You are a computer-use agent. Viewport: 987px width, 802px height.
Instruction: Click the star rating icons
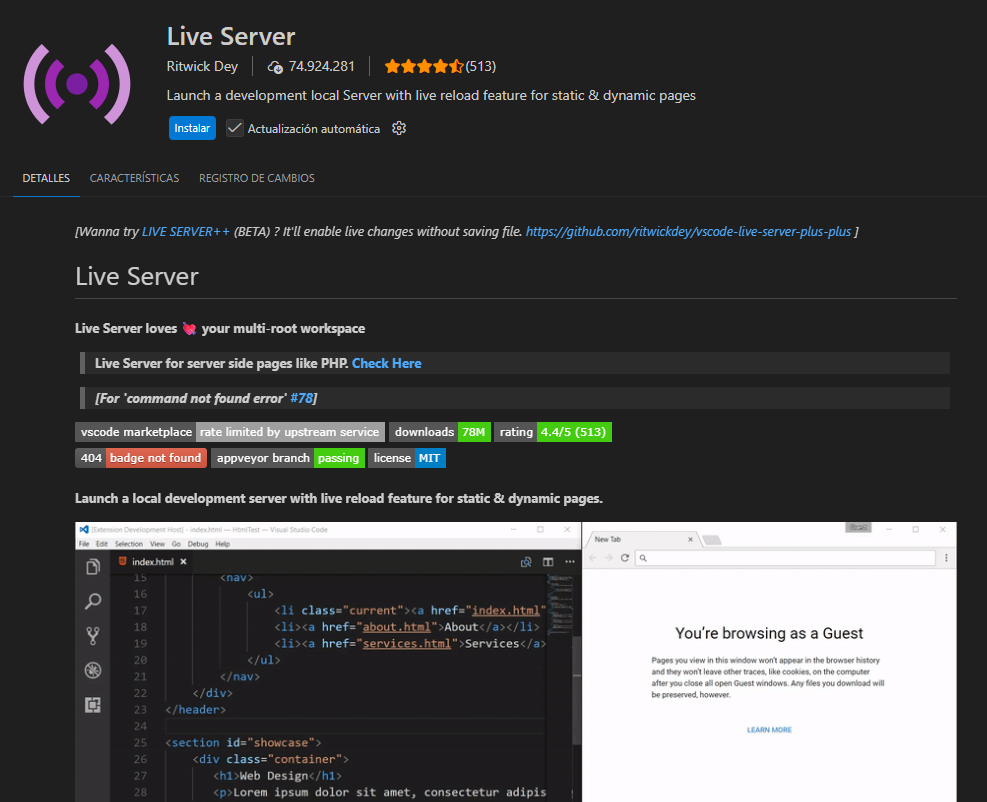tap(423, 67)
